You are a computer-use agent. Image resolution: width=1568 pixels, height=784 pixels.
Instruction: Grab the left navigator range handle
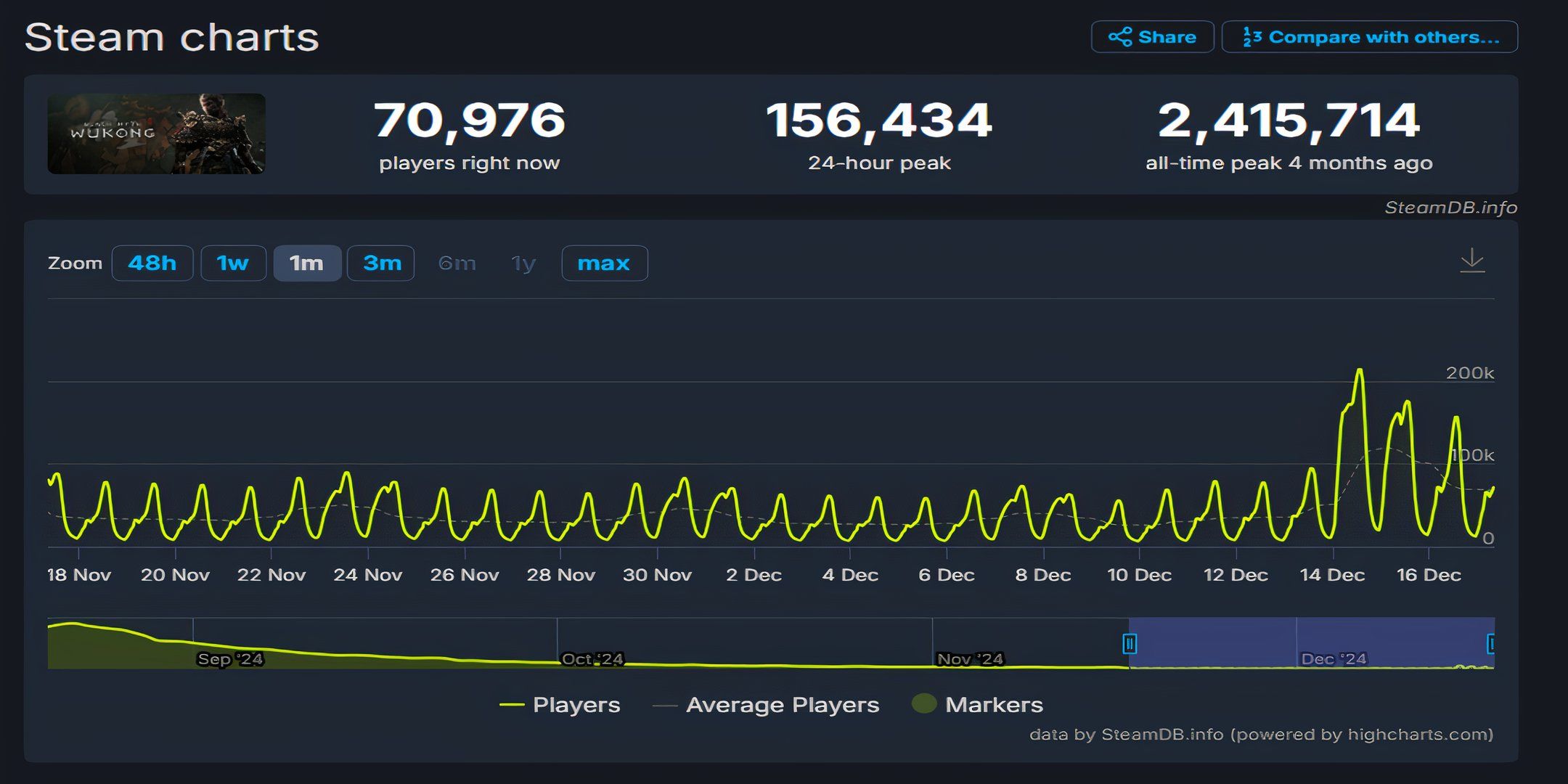coord(1130,644)
